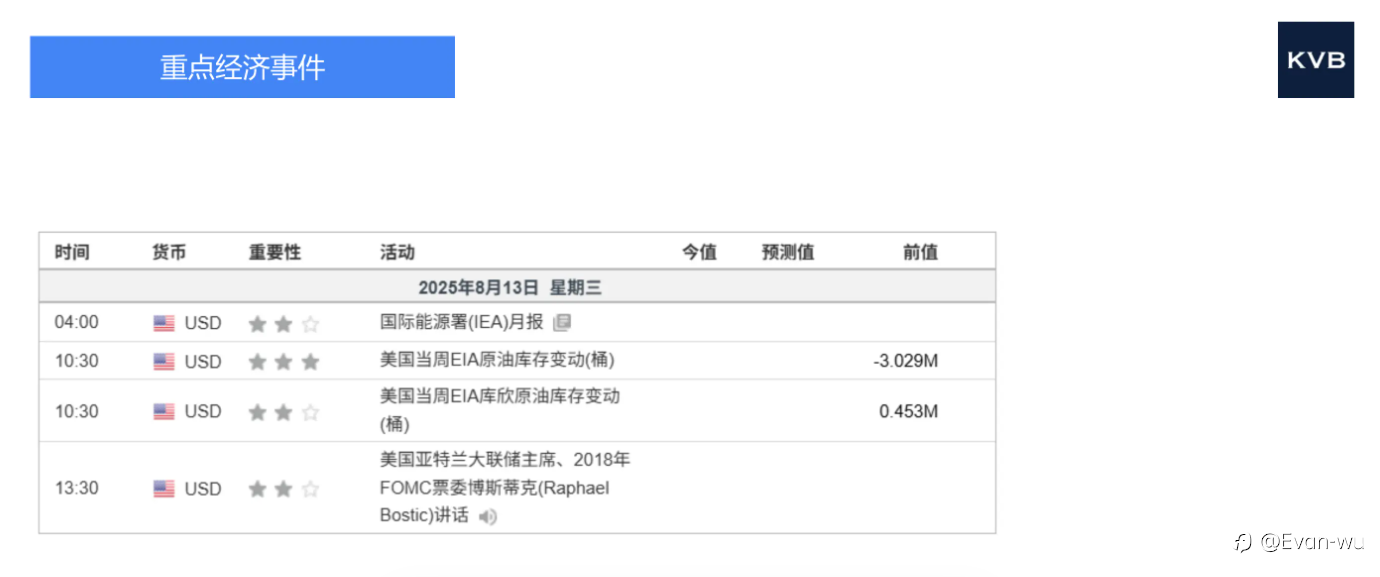Click USD in the 13:30 row
The image size is (1380, 577).
(x=203, y=489)
